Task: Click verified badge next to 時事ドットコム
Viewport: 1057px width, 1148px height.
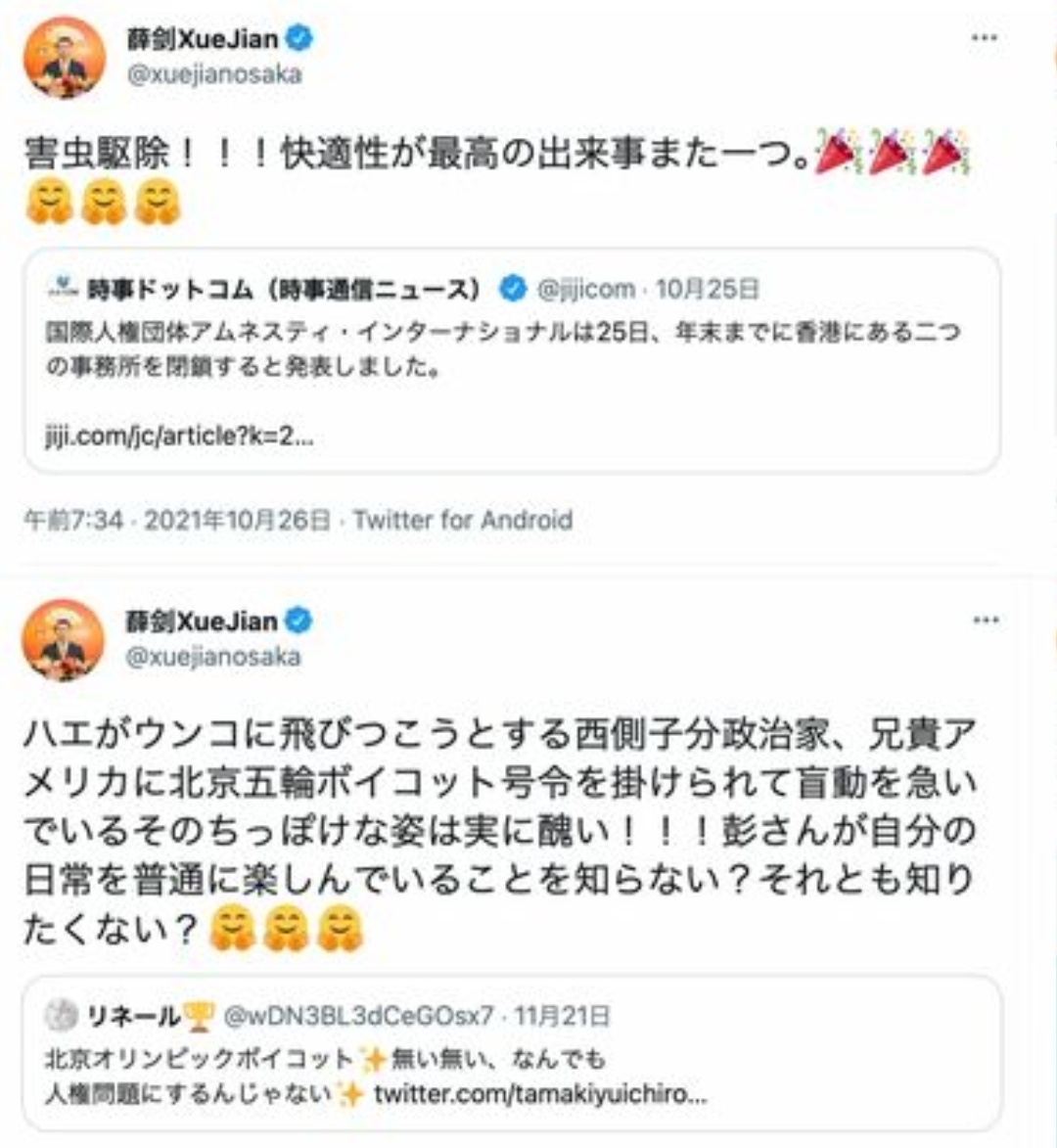Action: (x=513, y=289)
